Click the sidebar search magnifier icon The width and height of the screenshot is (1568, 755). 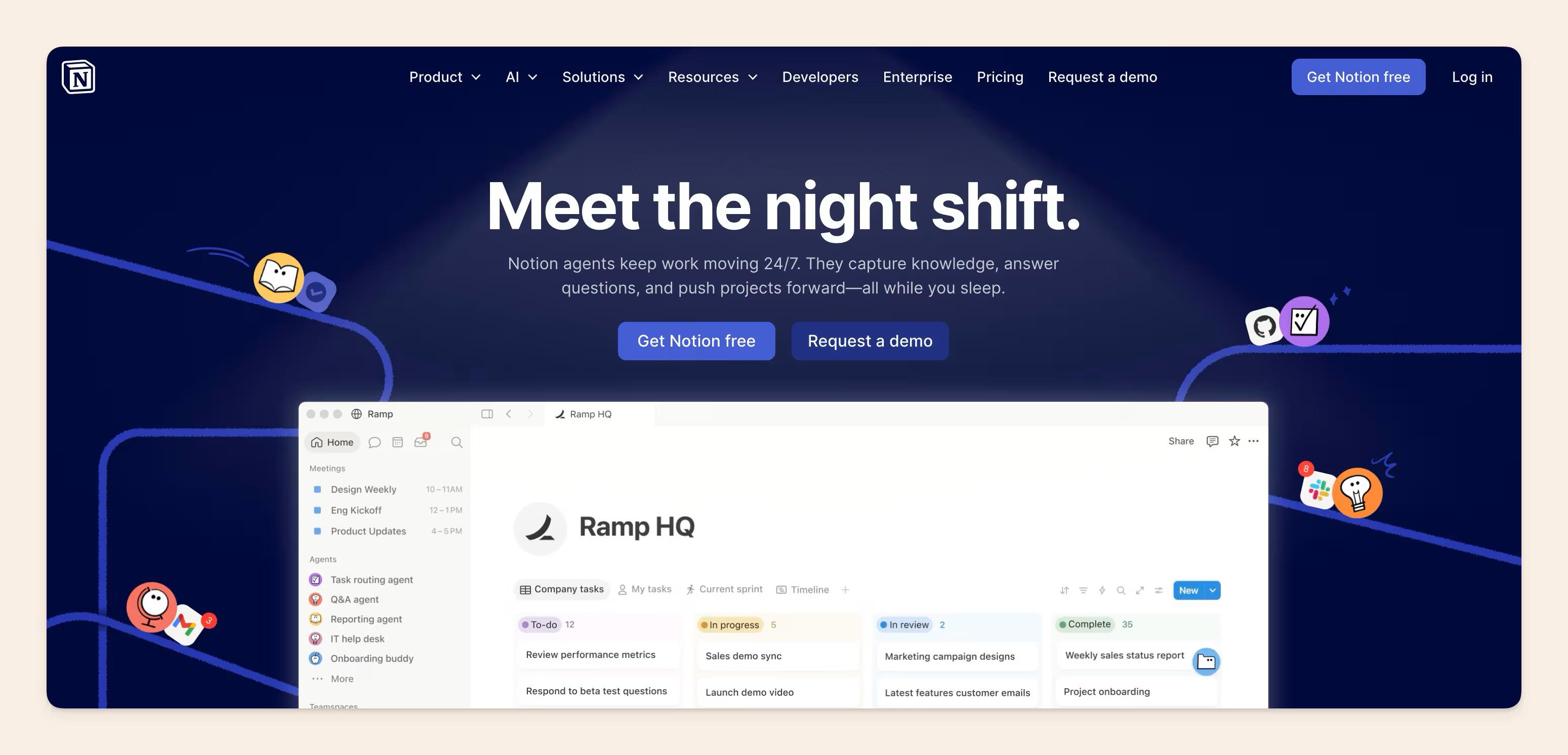pos(457,442)
